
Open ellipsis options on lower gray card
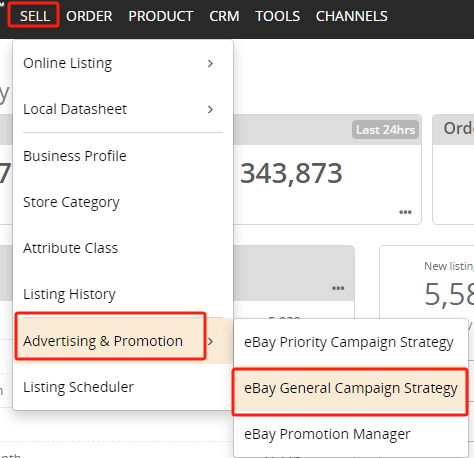click(338, 288)
